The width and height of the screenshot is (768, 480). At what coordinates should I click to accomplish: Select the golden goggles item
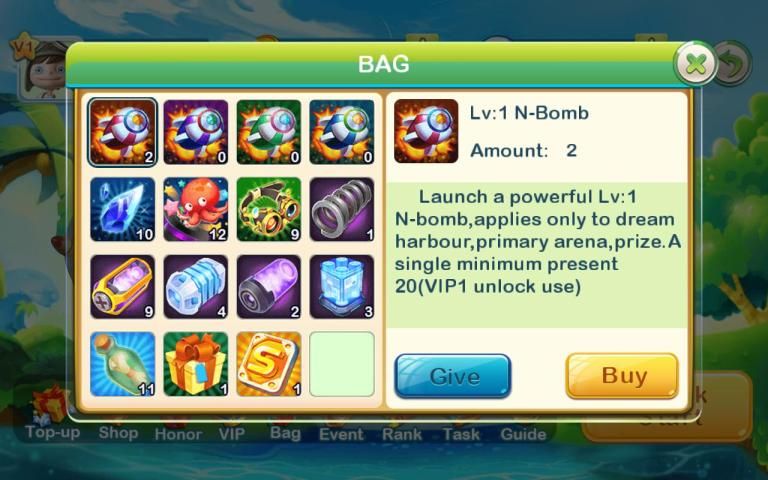pos(268,210)
